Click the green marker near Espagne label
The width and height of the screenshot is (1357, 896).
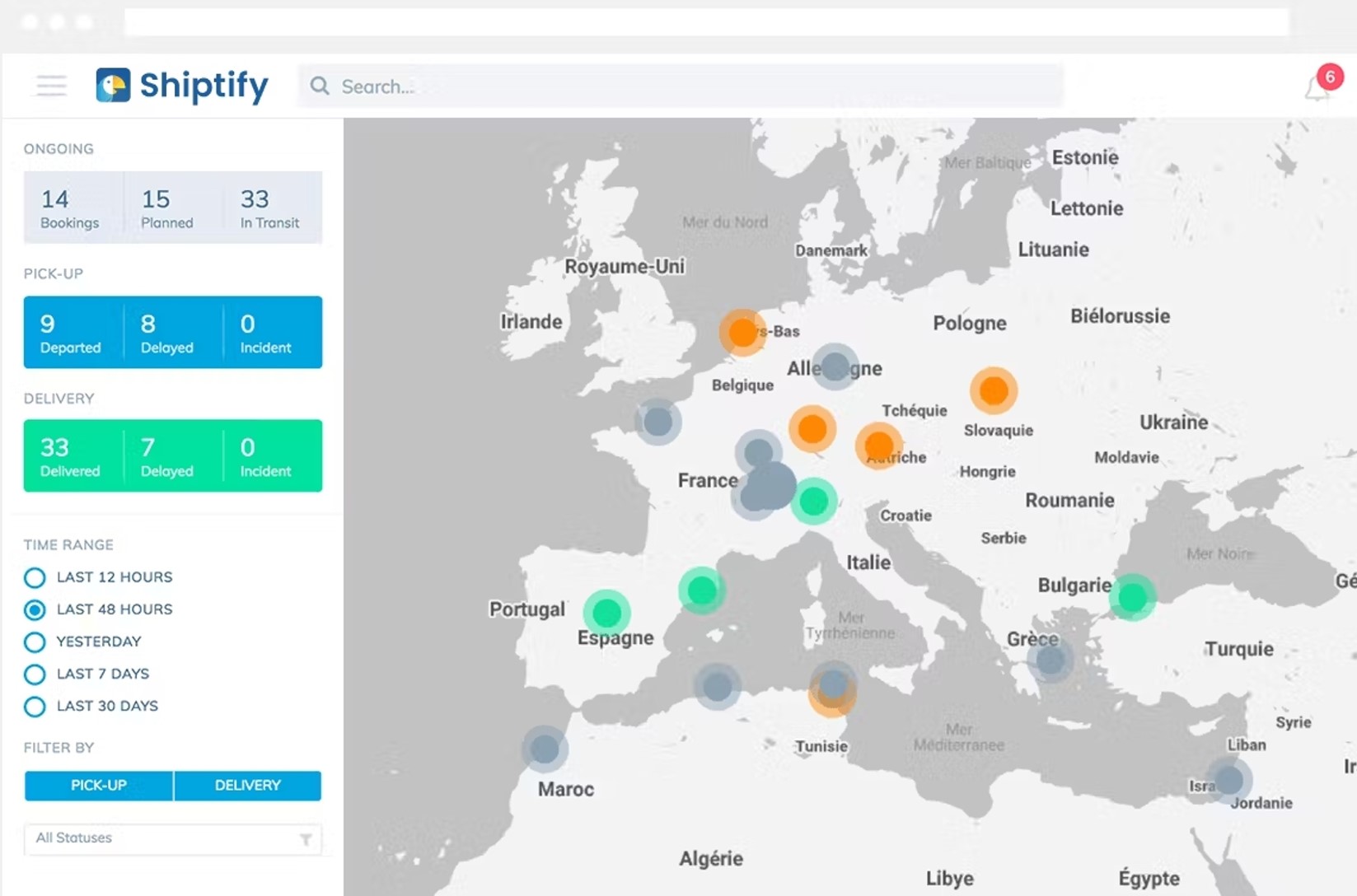coord(607,614)
